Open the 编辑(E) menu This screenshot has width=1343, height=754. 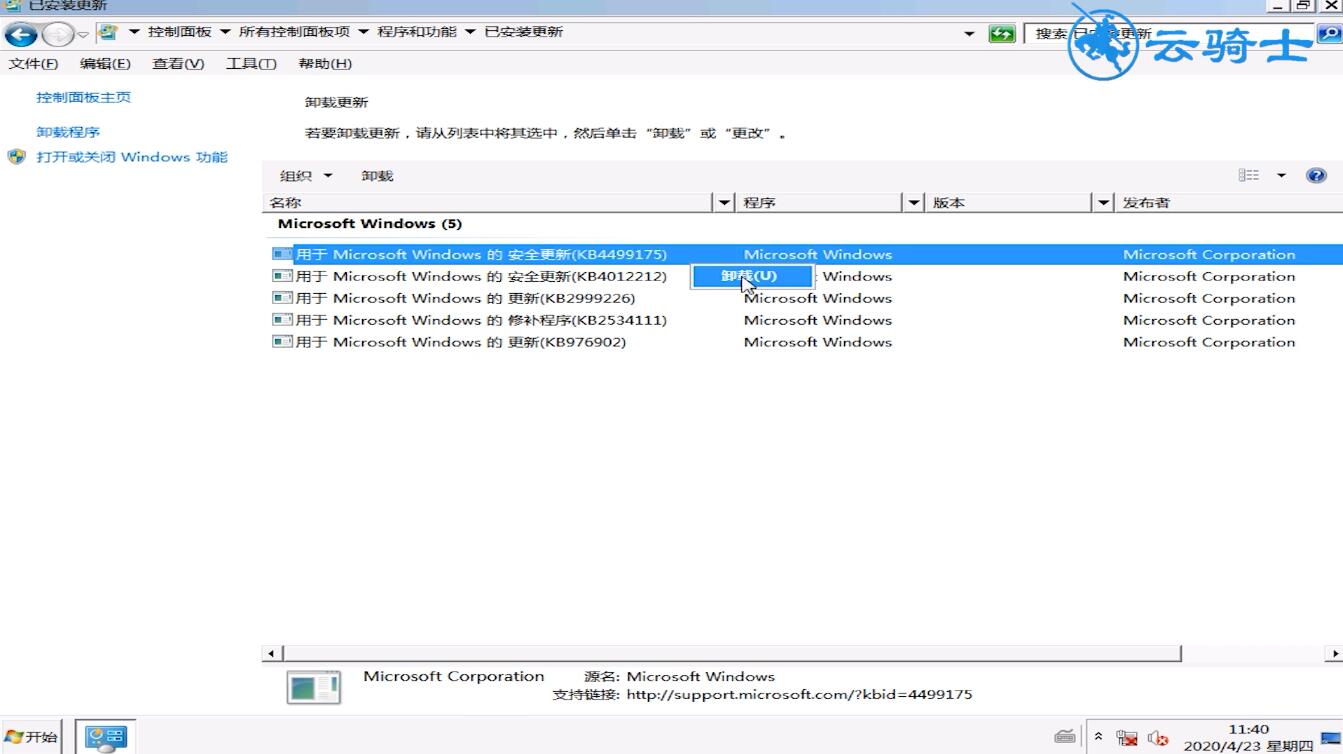[105, 64]
